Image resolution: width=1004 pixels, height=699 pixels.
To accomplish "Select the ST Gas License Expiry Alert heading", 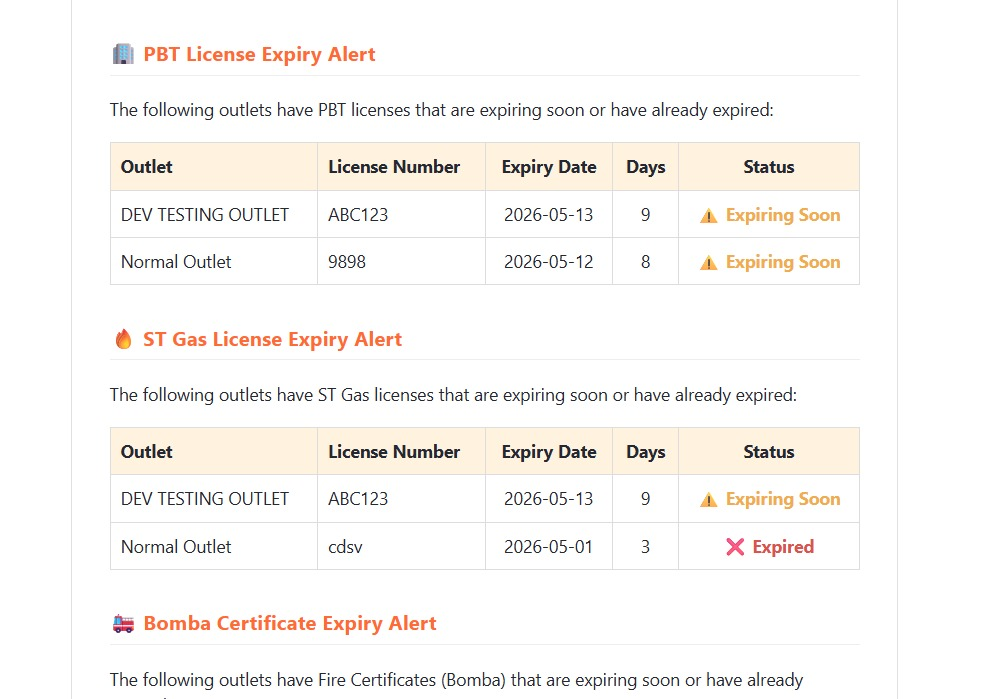I will tap(272, 339).
